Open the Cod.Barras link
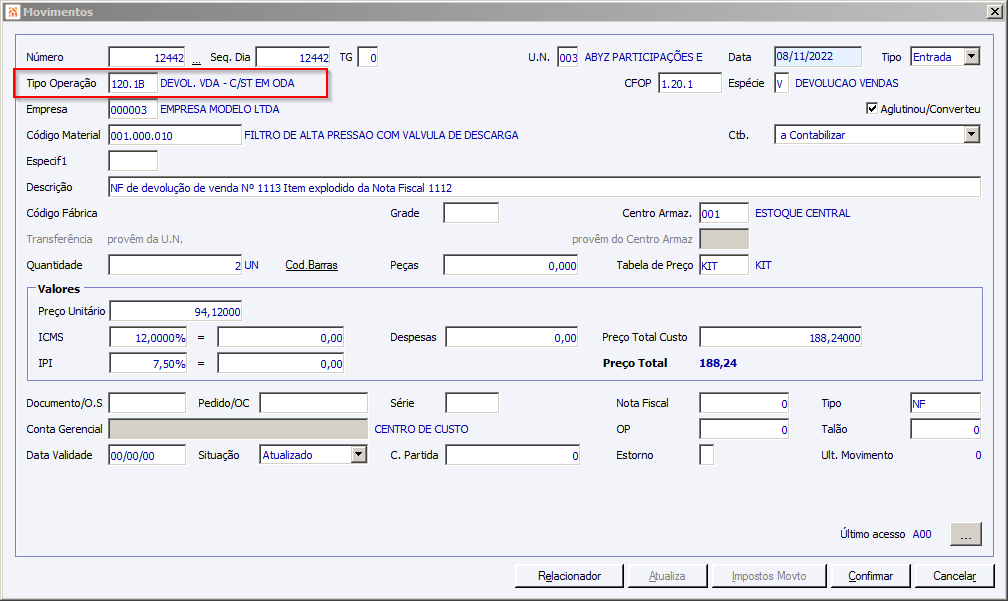This screenshot has height=601, width=1008. tap(311, 265)
